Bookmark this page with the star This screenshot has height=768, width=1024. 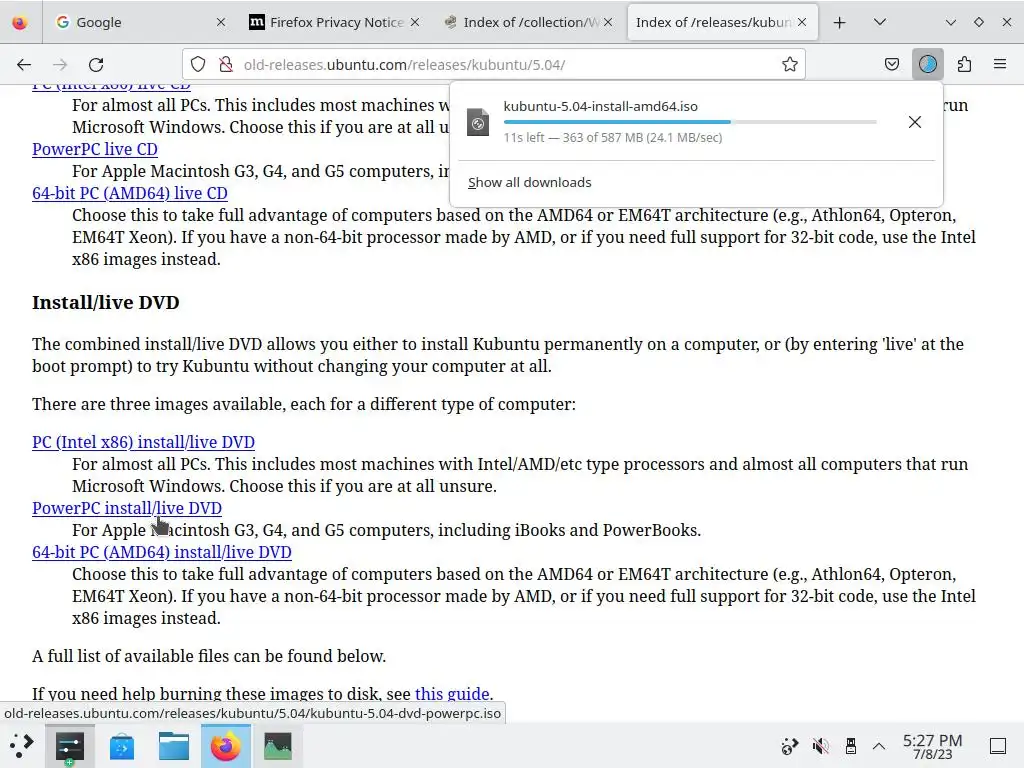(790, 64)
